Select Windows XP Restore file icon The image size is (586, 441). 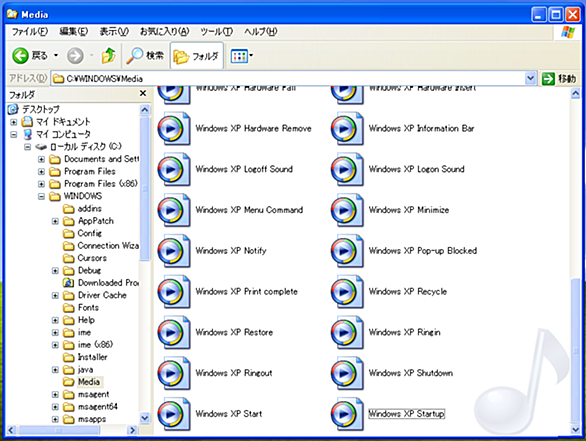point(174,332)
